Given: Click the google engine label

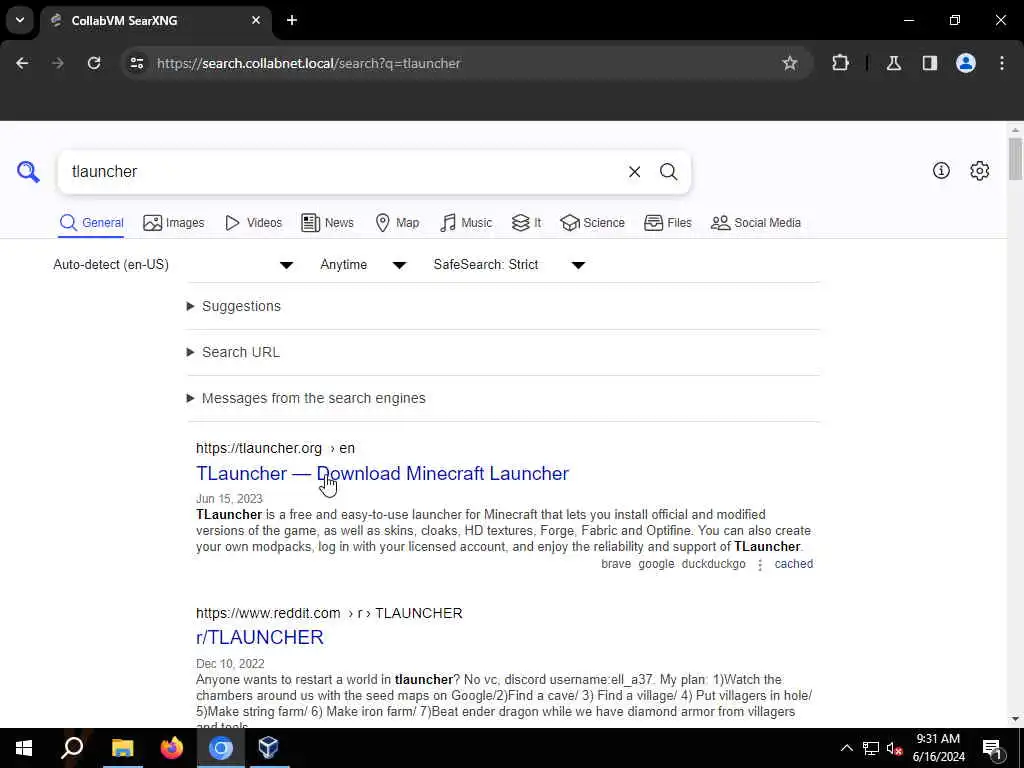Looking at the screenshot, I should tap(656, 564).
